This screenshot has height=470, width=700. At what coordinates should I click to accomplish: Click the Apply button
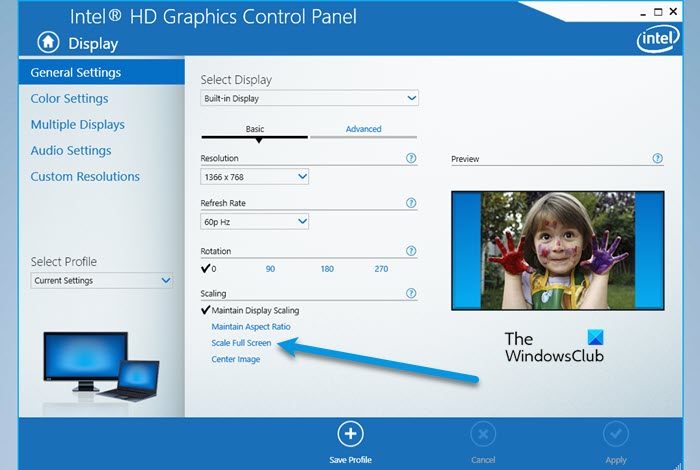coord(616,442)
